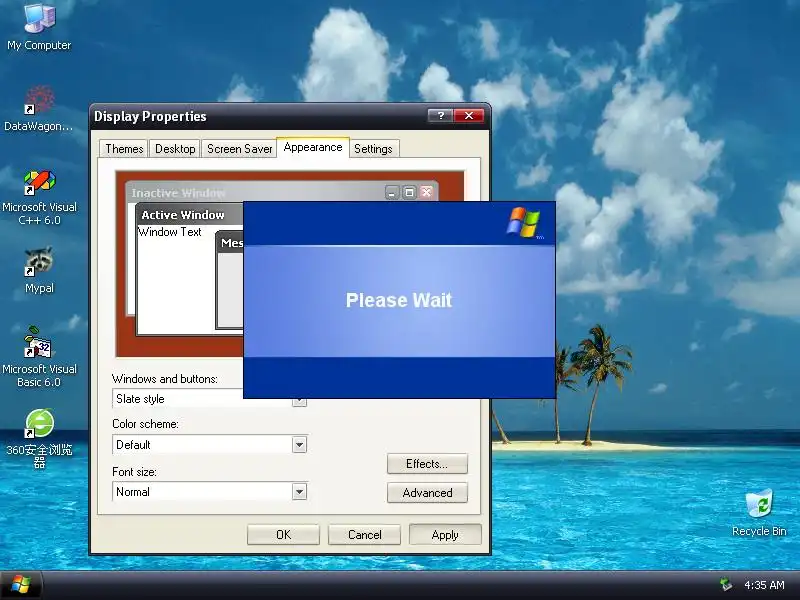
Task: Click the Color scheme label
Action: tap(145, 424)
